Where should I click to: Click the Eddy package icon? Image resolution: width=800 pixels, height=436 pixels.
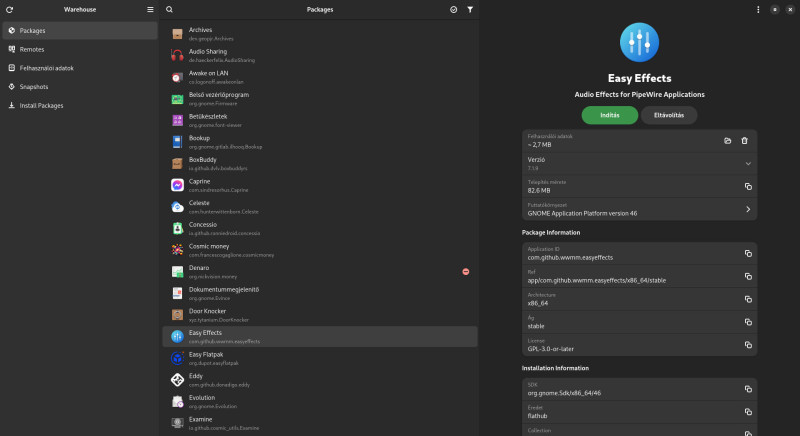pos(177,380)
